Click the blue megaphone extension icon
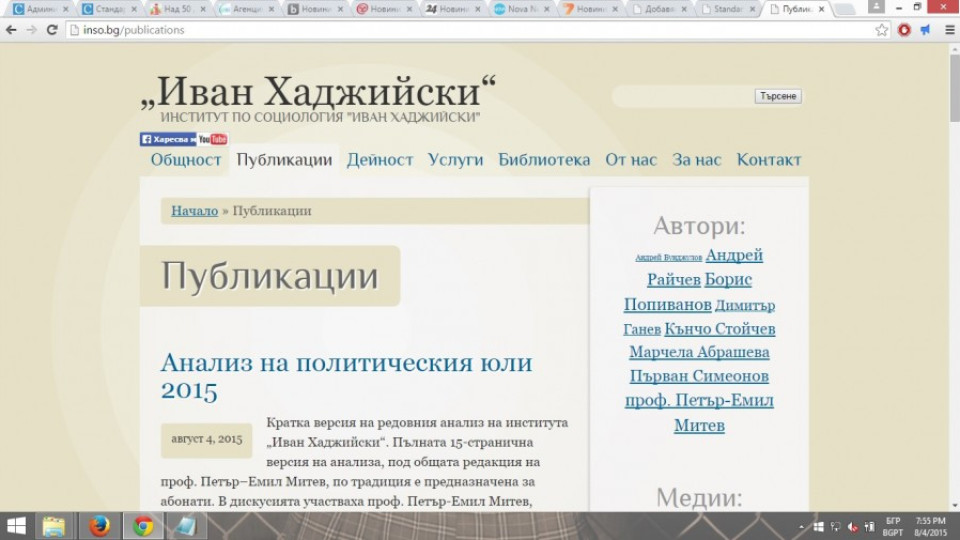The height and width of the screenshot is (540, 960). (x=925, y=29)
